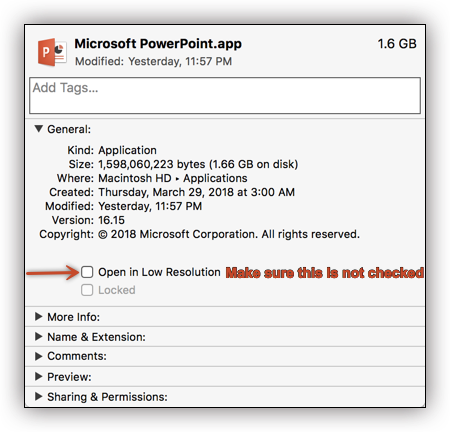450x432 pixels.
Task: Click the General section heading label
Action: point(69,129)
